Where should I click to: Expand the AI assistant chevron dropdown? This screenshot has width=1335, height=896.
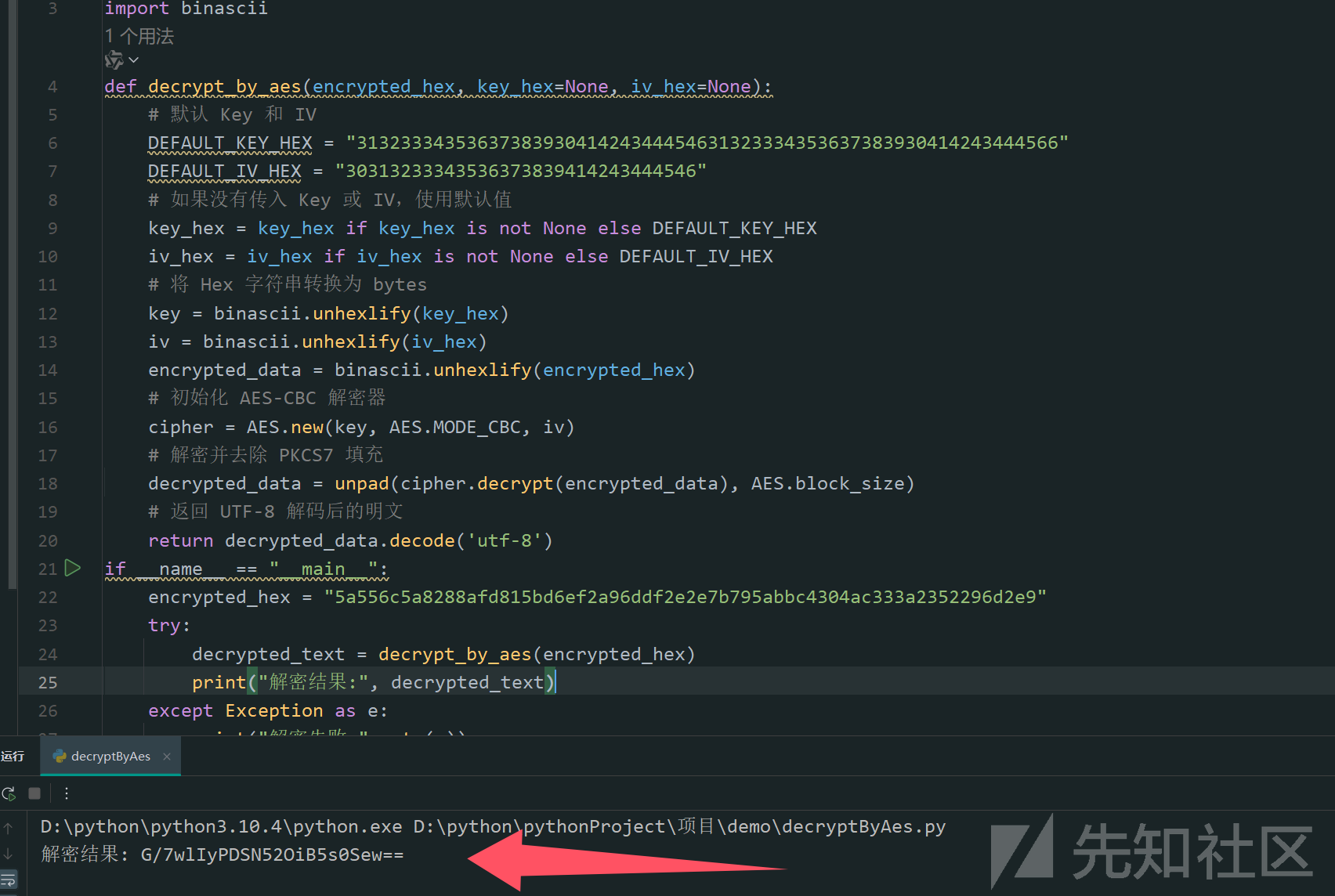[x=134, y=60]
